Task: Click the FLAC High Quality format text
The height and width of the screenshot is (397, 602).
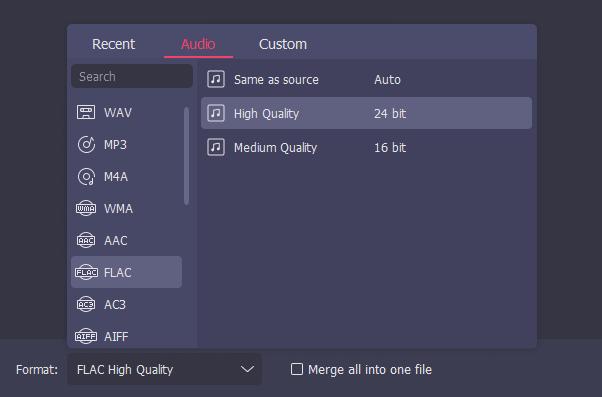Action: (125, 369)
